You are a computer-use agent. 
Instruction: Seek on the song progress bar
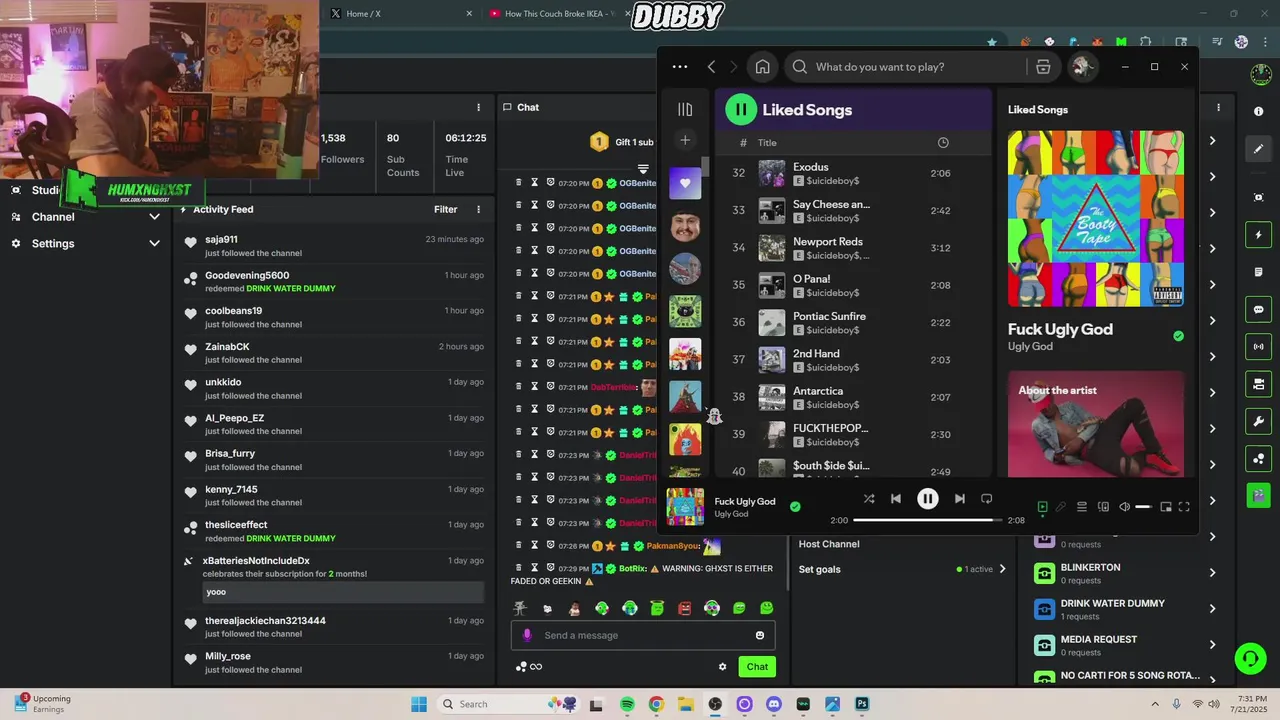tap(928, 520)
